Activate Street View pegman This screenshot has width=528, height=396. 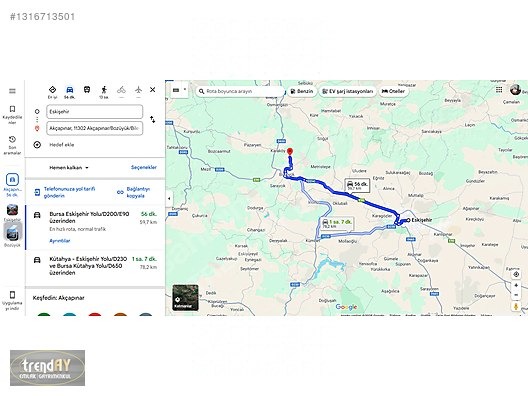point(516,306)
